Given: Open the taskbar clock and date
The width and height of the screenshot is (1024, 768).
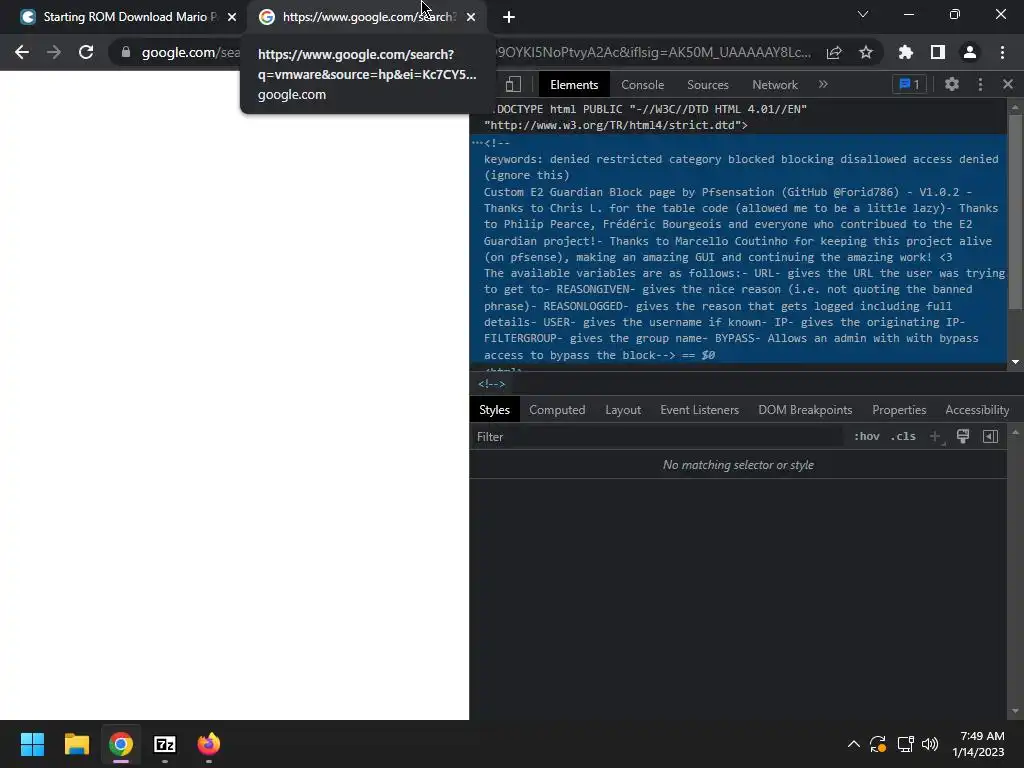Looking at the screenshot, I should coord(978,744).
